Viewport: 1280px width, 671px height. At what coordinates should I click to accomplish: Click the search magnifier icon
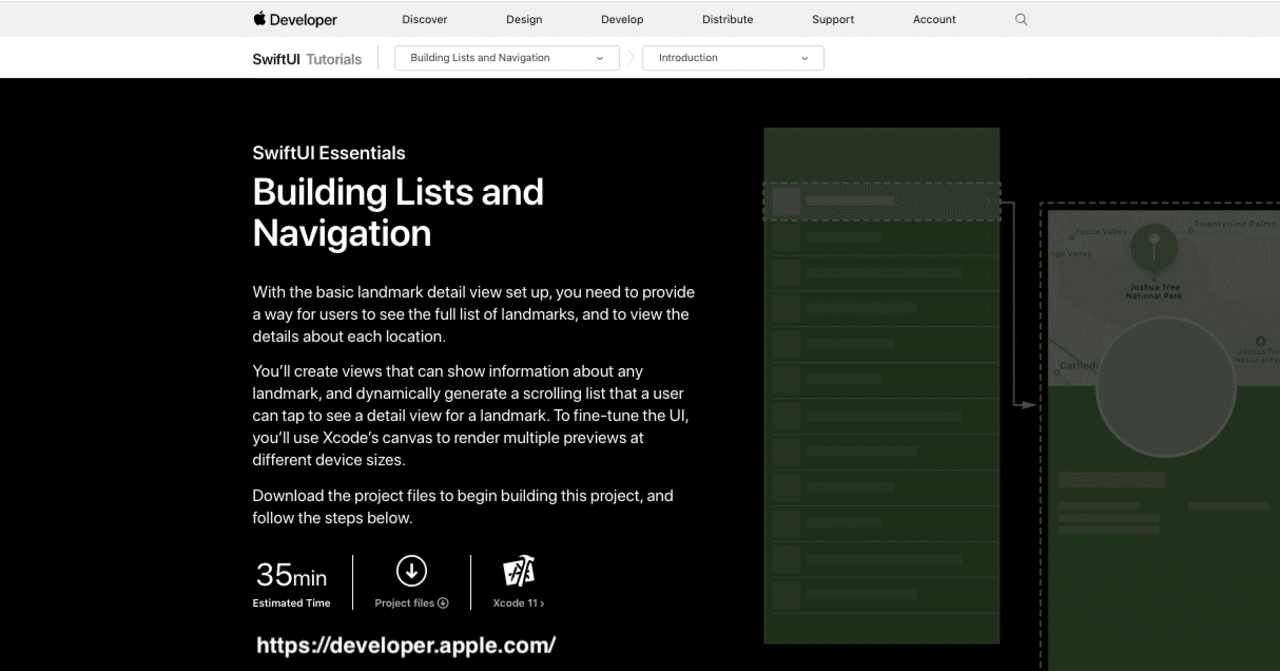pyautogui.click(x=1021, y=19)
